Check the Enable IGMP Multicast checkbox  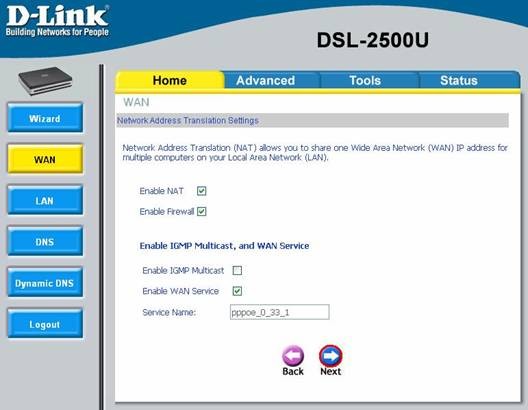pyautogui.click(x=237, y=270)
